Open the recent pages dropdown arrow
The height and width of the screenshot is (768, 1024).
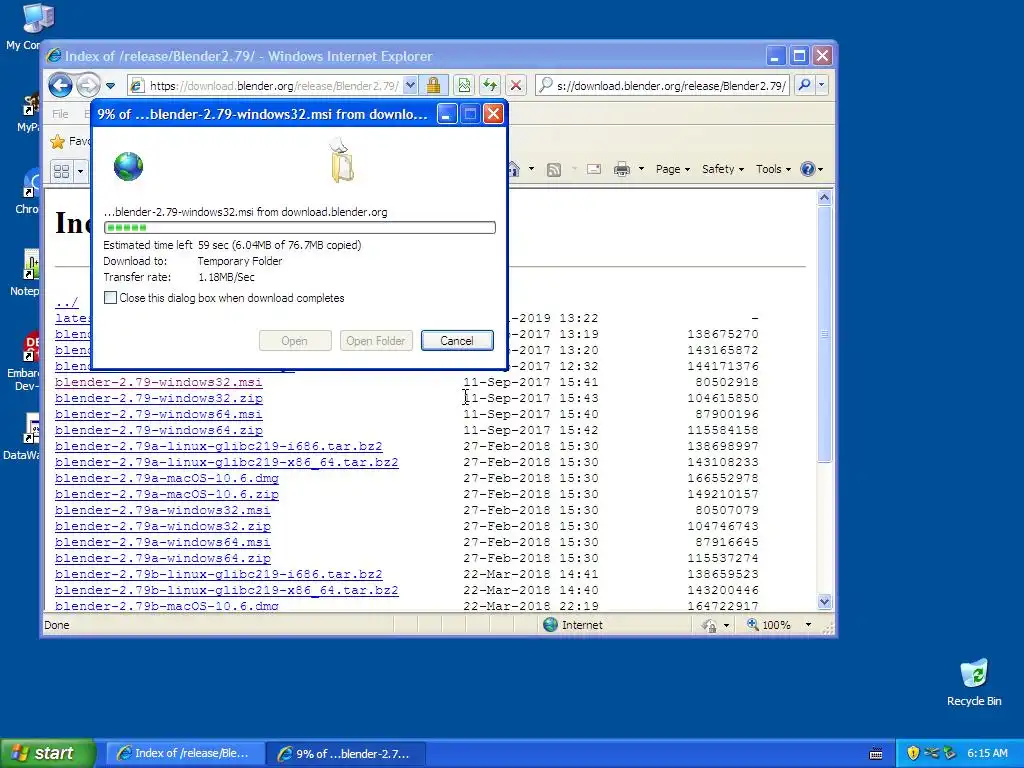(x=110, y=86)
